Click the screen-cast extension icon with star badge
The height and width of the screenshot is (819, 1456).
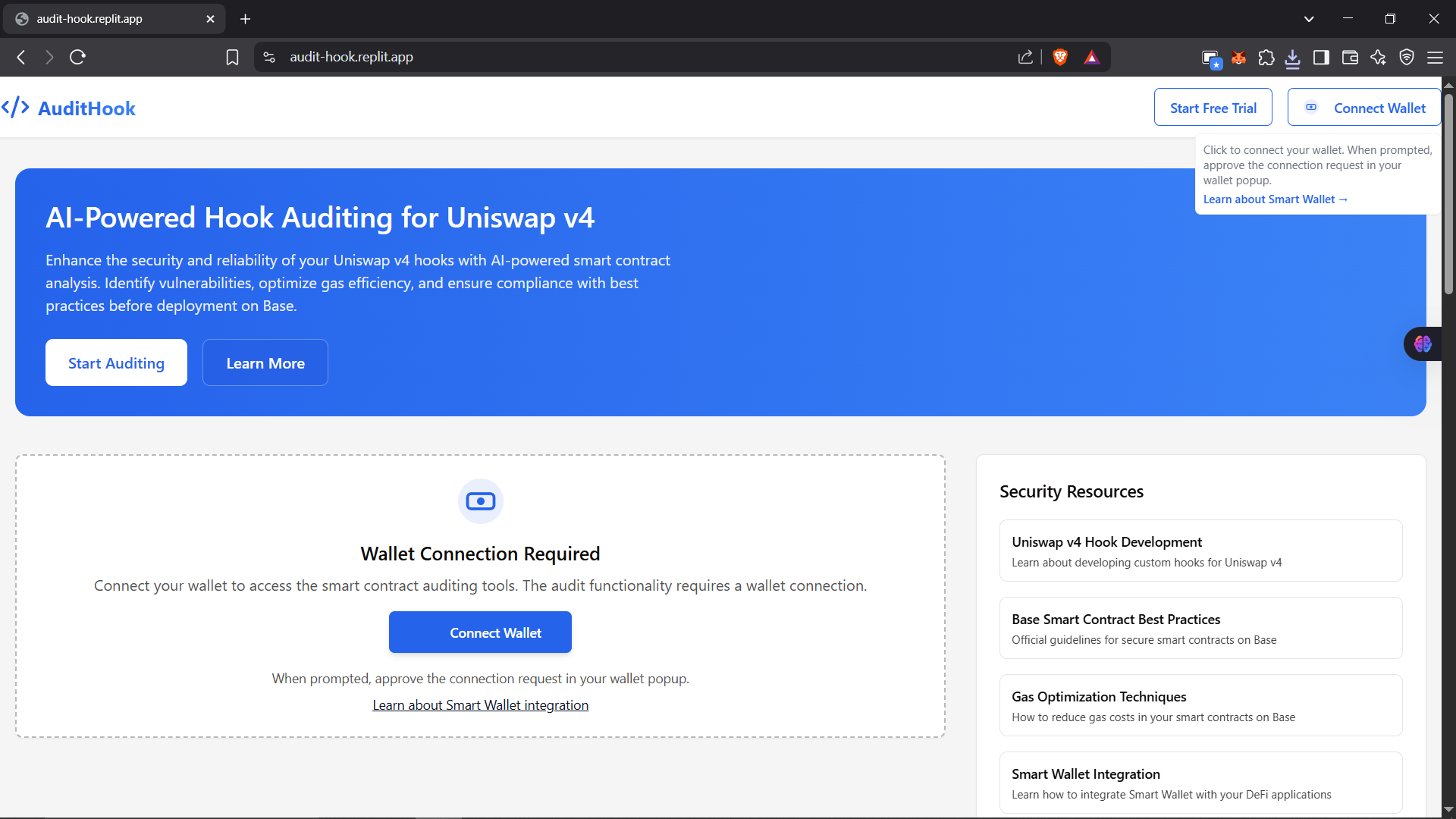[1211, 58]
